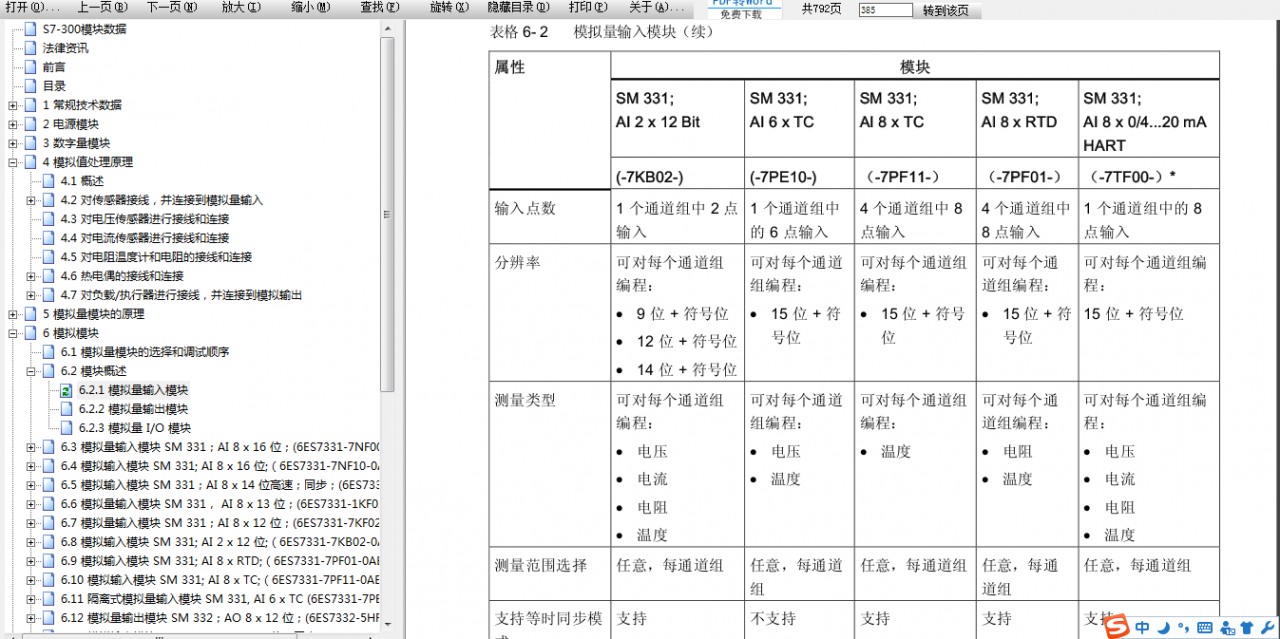Click the green current-page icon beside 6.2.1
This screenshot has width=1280, height=639.
tap(66, 390)
